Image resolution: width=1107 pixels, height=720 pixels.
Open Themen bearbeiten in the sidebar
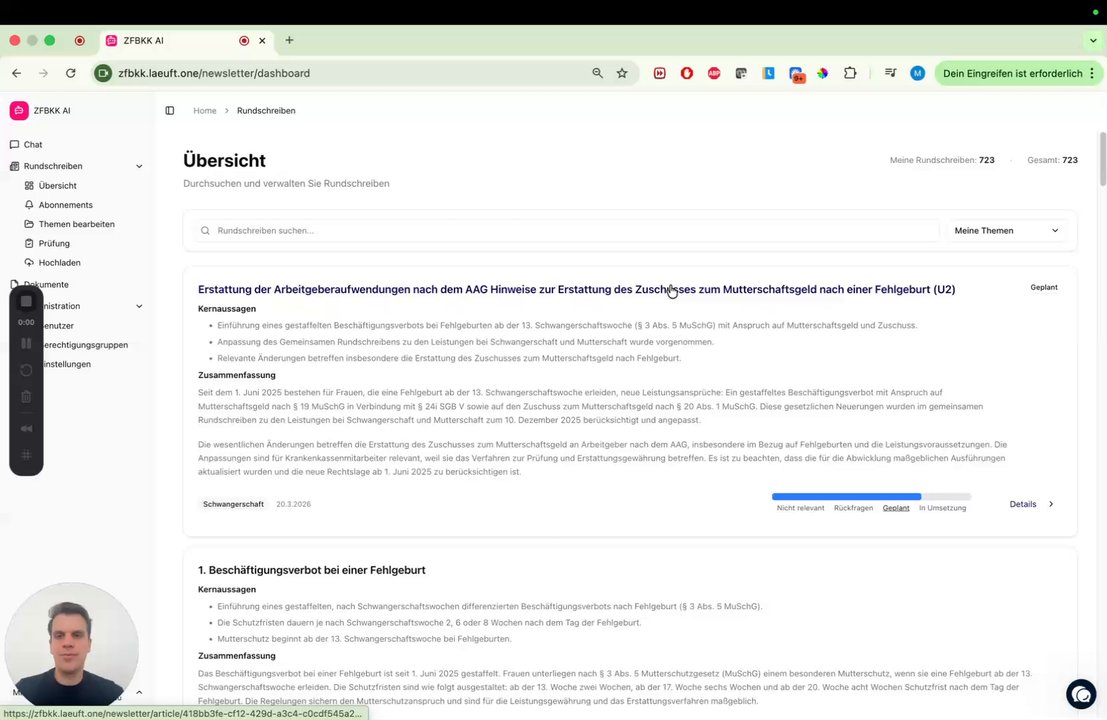coord(76,224)
